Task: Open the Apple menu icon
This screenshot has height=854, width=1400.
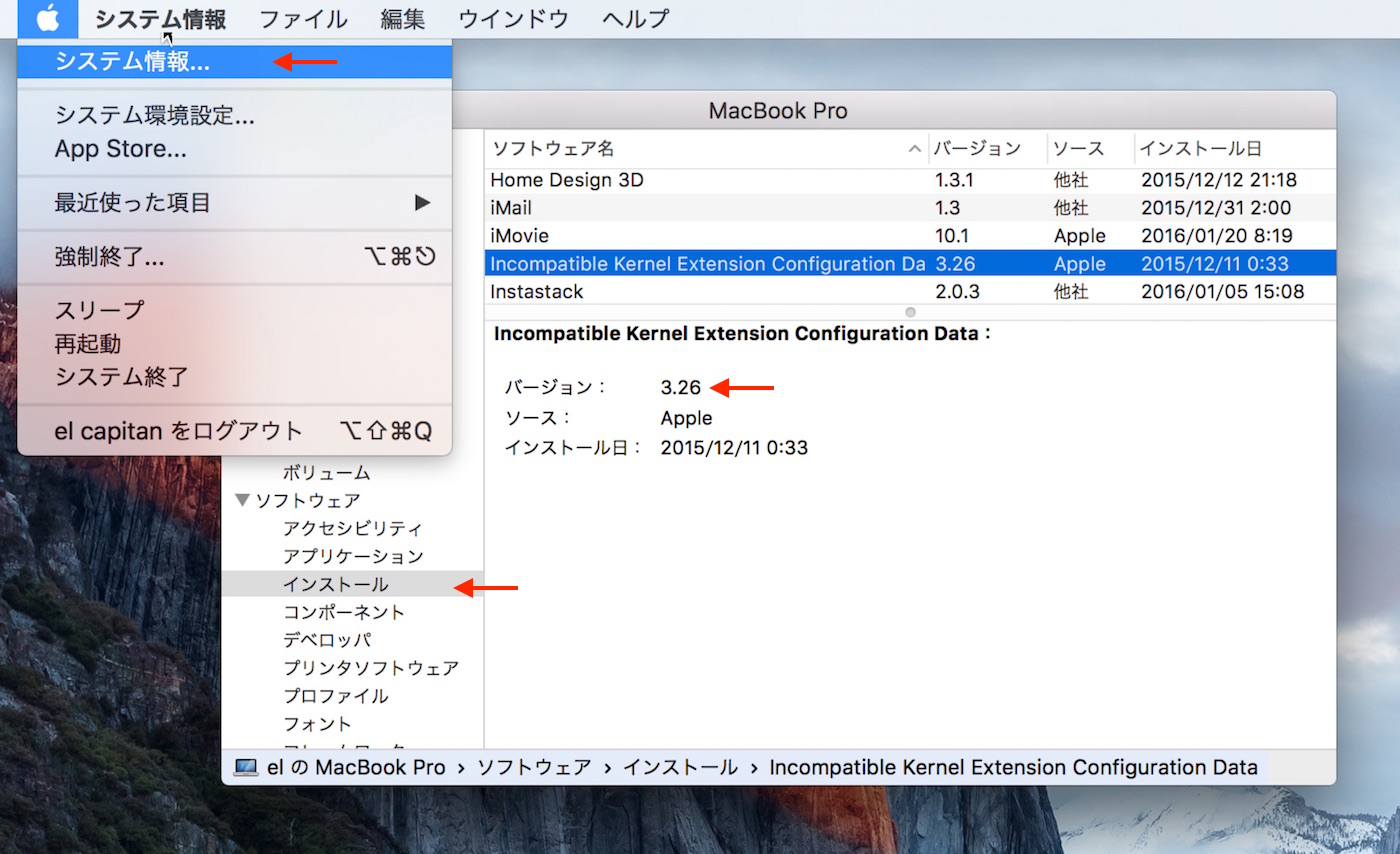Action: coord(47,18)
